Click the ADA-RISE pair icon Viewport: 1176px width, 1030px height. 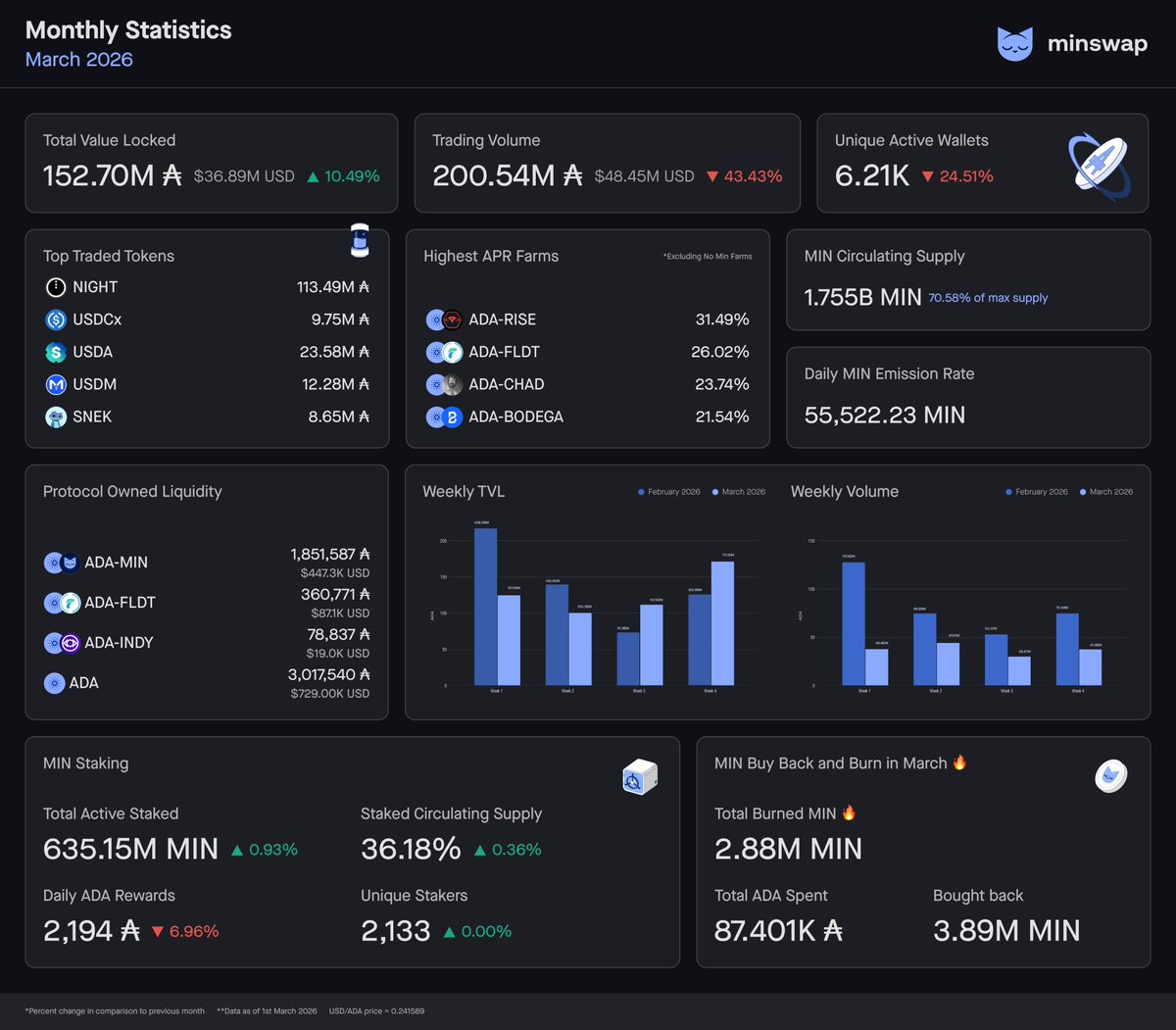tap(444, 319)
